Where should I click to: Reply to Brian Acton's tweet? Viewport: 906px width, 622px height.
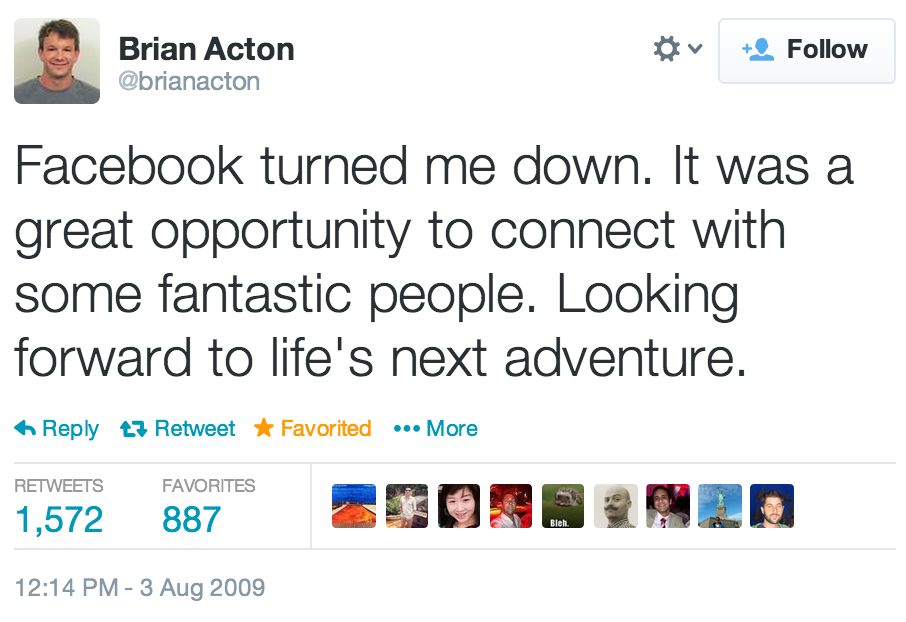pyautogui.click(x=57, y=429)
